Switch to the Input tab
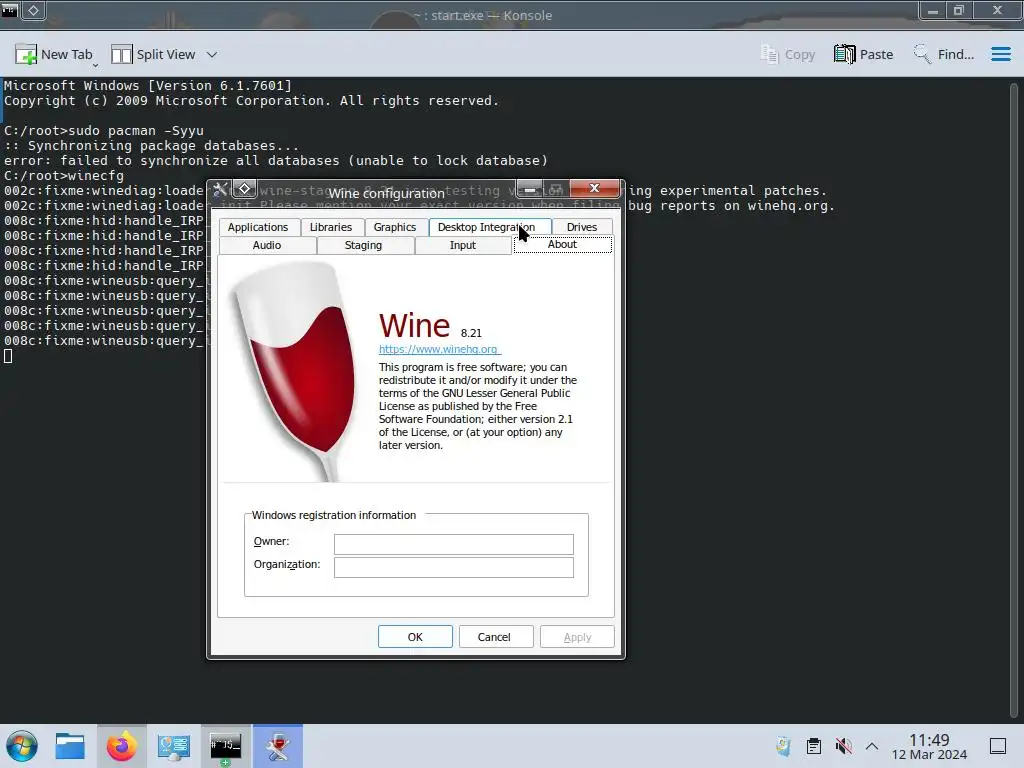 [x=462, y=245]
